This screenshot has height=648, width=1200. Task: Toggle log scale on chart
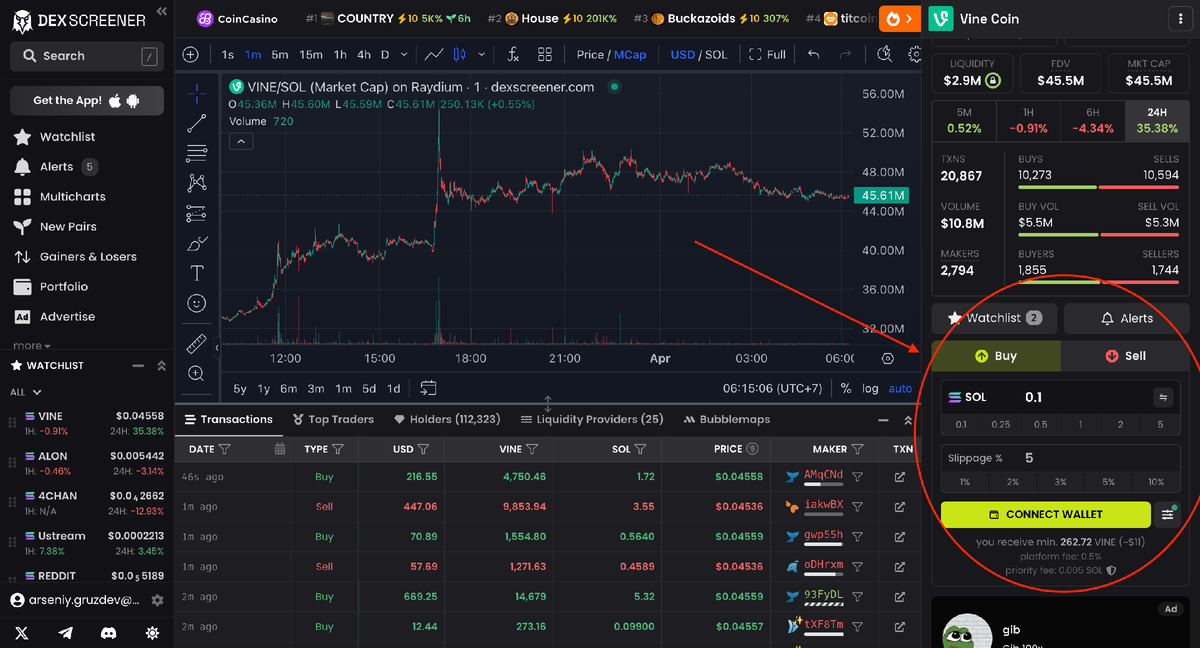click(870, 388)
